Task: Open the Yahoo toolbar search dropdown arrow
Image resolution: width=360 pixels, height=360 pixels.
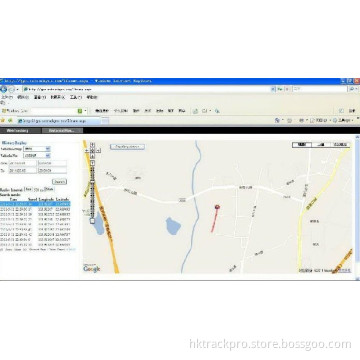Action: [x=85, y=111]
